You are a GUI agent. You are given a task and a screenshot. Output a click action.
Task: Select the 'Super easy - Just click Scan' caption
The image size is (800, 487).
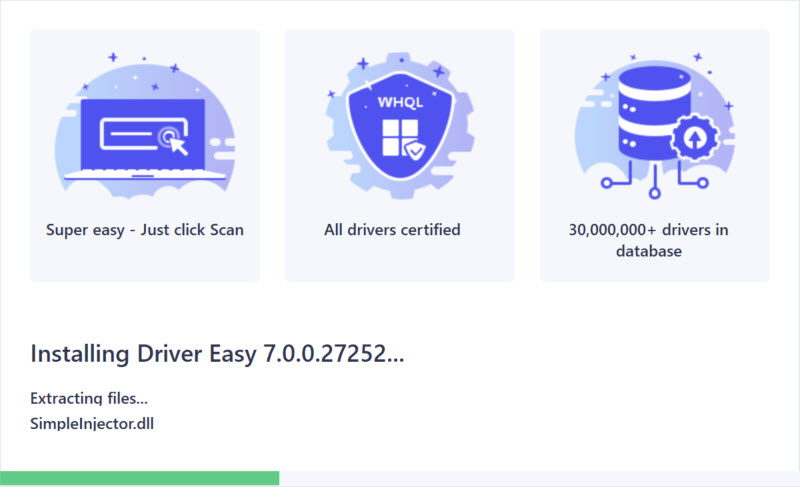(145, 229)
